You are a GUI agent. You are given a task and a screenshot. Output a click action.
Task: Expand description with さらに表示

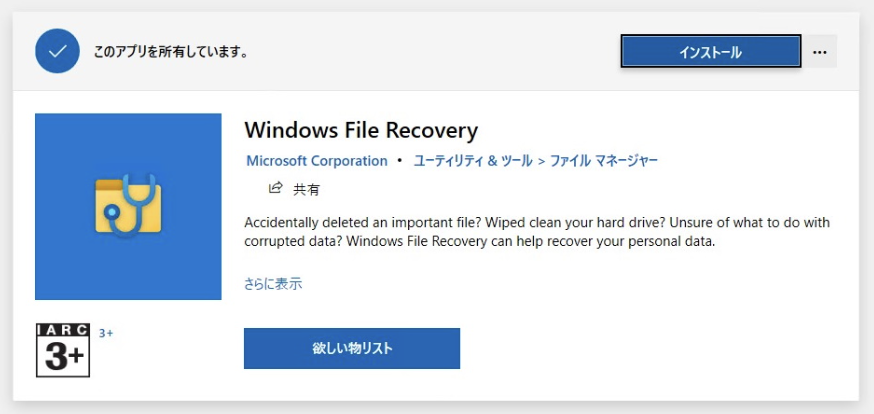(273, 283)
